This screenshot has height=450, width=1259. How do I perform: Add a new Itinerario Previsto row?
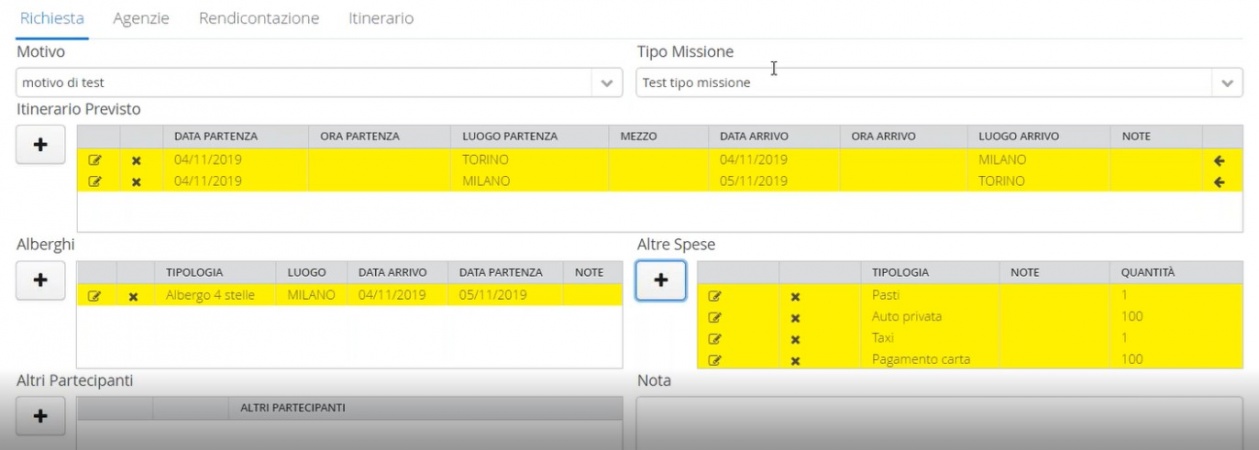coord(41,144)
